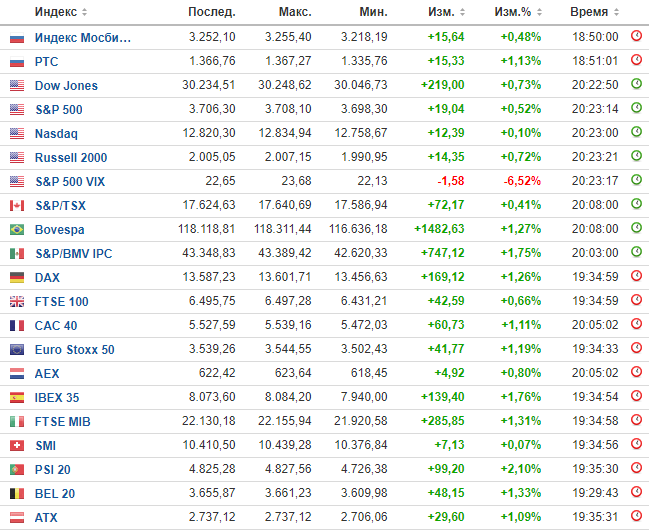The height and width of the screenshot is (531, 649).
Task: Sort table by Изм. column arrows
Action: [x=462, y=12]
